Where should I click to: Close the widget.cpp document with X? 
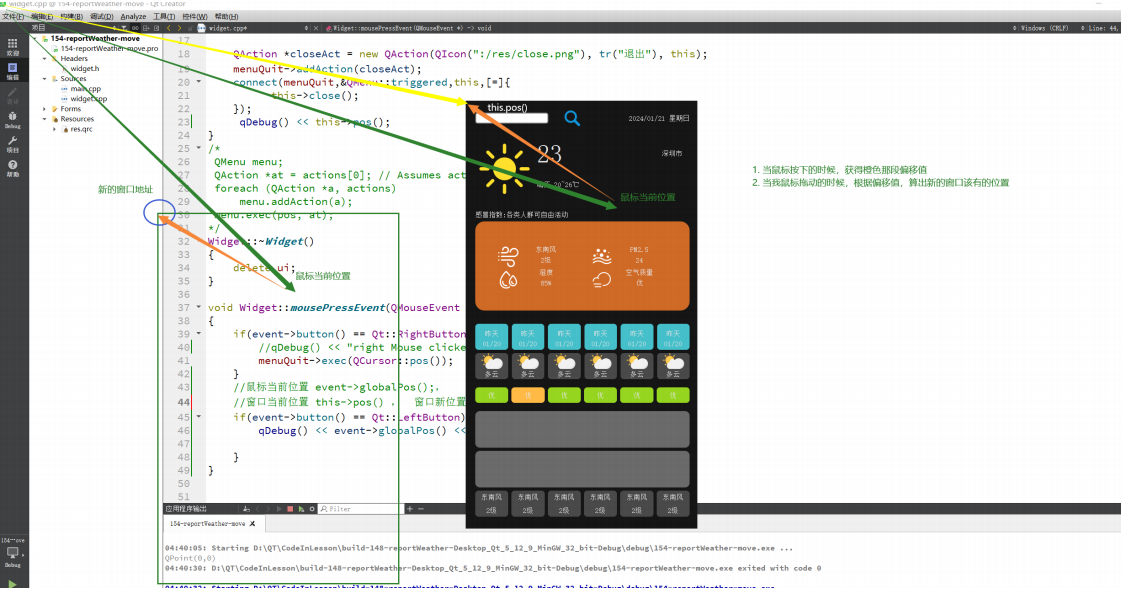pos(316,28)
